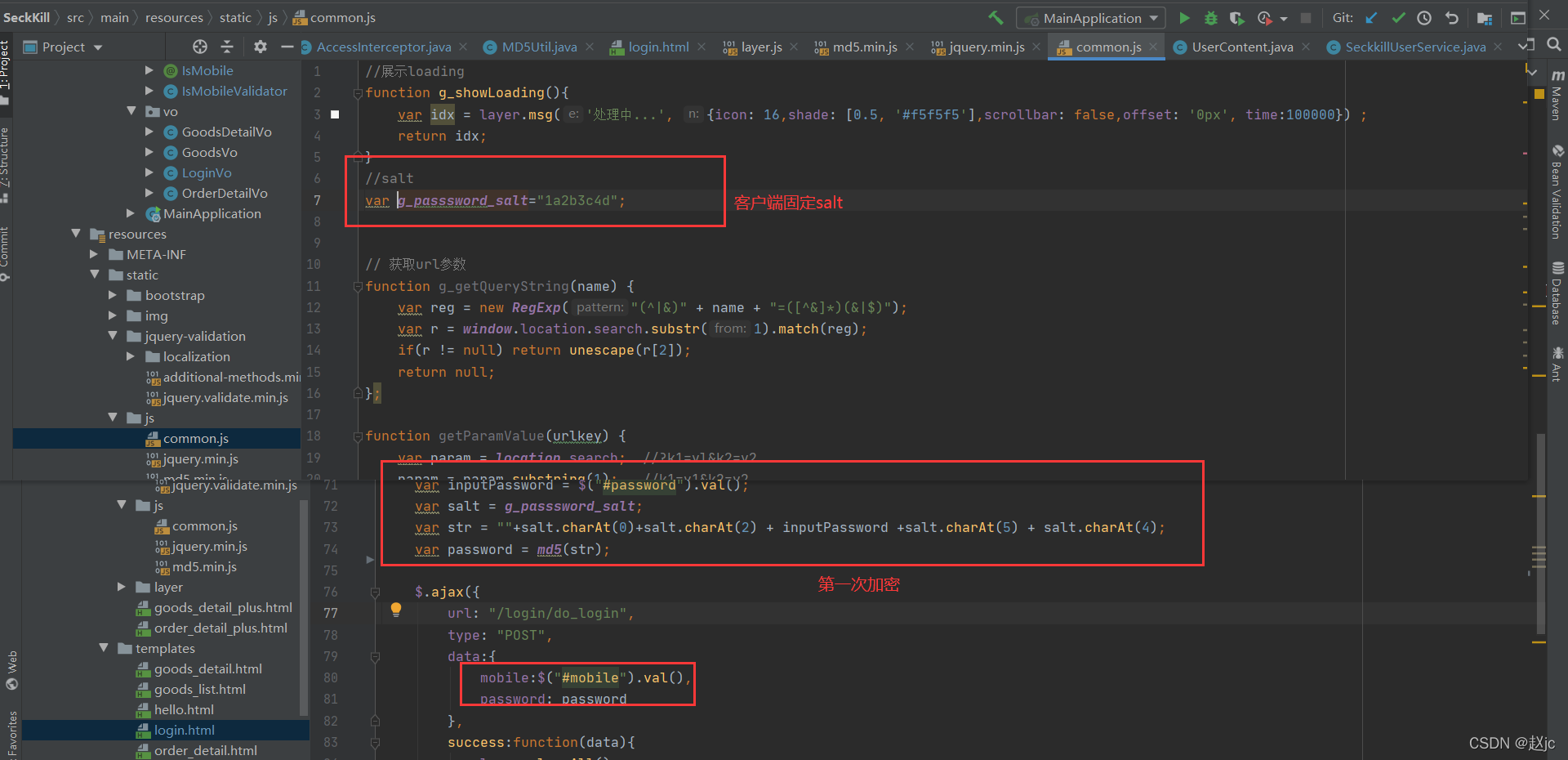Open the Project view dropdown
Screen dimensions: 1568x760
(64, 47)
